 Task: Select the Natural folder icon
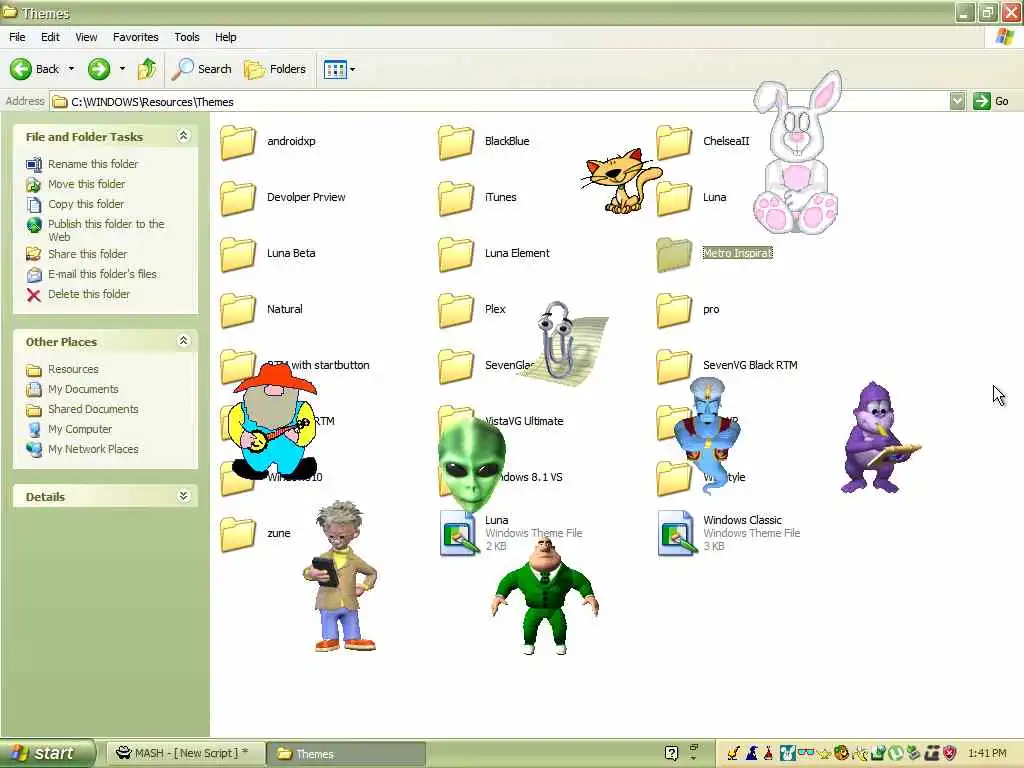(238, 310)
